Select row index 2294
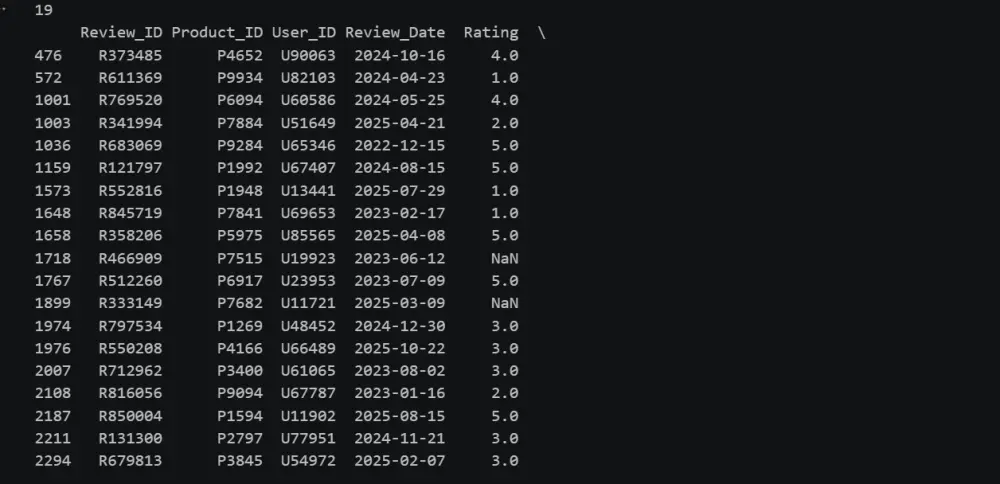Viewport: 1000px width, 484px height. 53,460
